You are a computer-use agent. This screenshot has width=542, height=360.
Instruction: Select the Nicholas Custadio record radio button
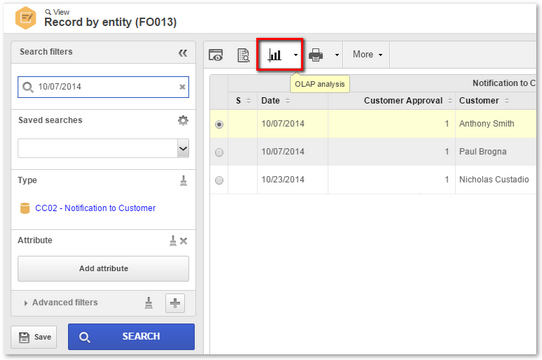tap(219, 180)
